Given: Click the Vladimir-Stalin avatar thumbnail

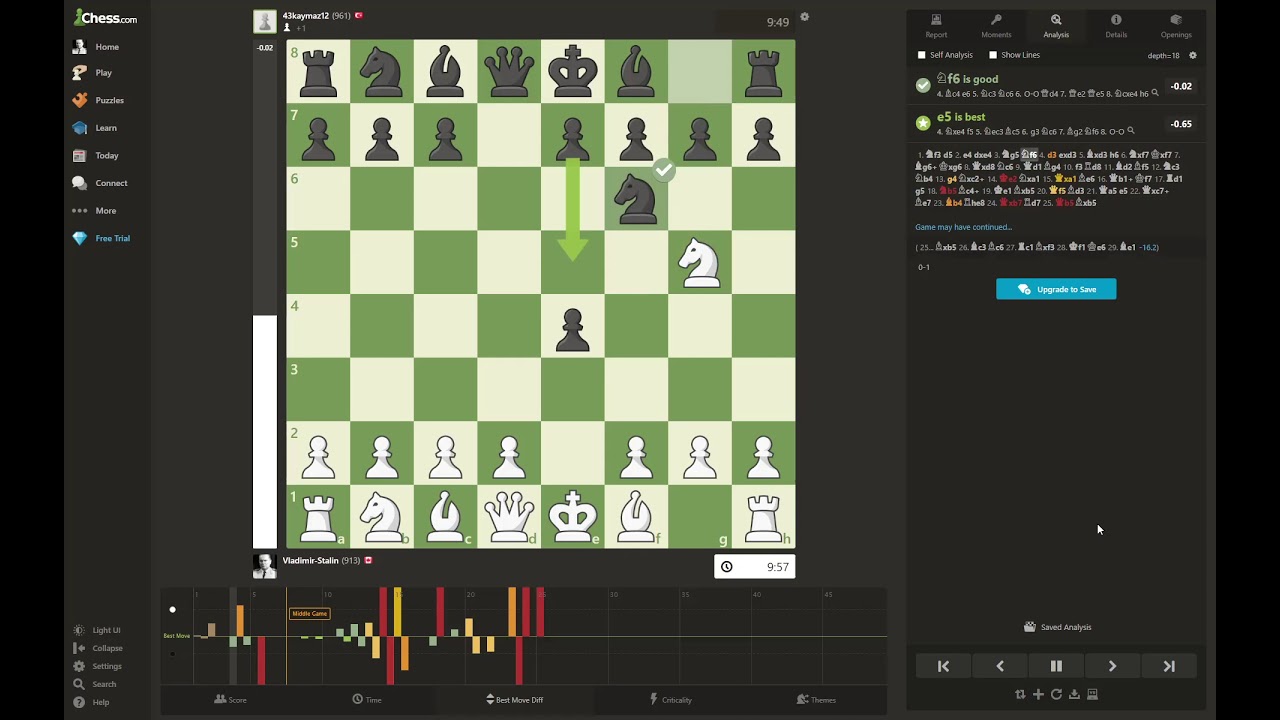Looking at the screenshot, I should (x=265, y=566).
